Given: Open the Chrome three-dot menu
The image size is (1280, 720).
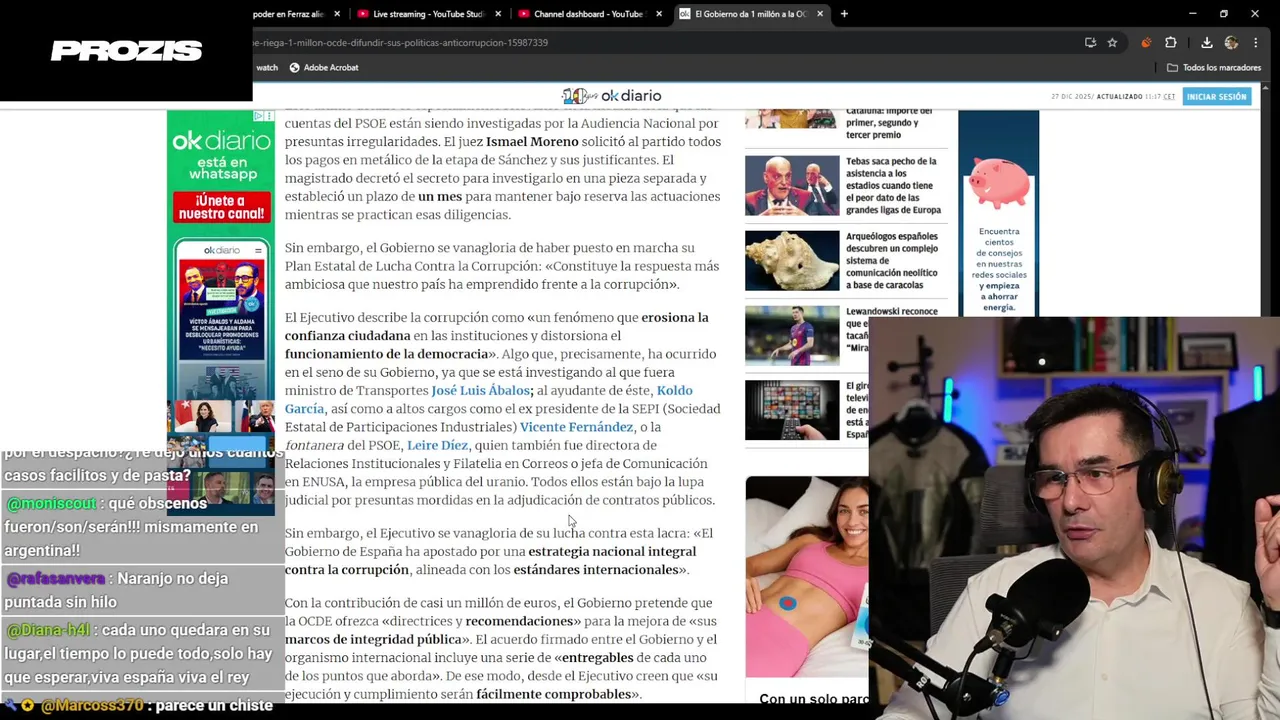Looking at the screenshot, I should coord(1256,43).
